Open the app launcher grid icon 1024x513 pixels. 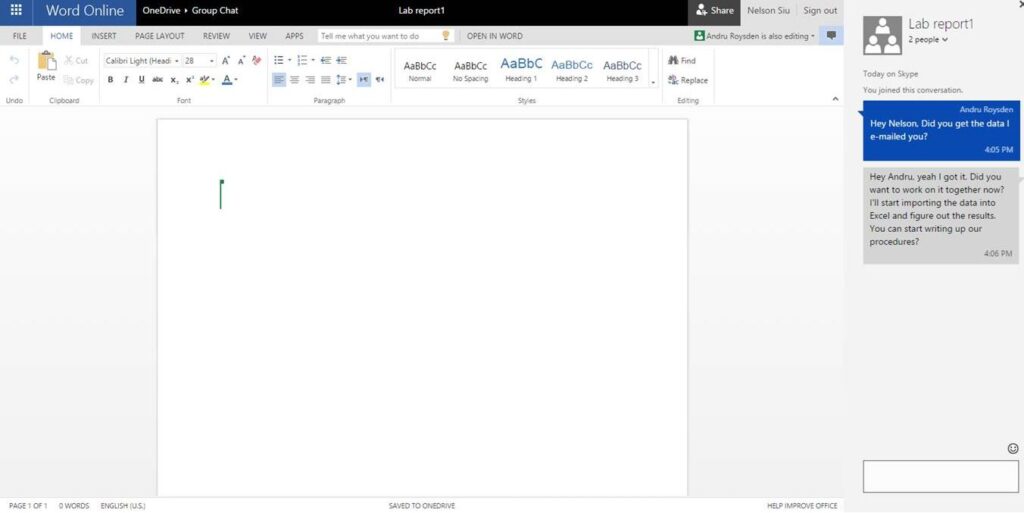[16, 11]
